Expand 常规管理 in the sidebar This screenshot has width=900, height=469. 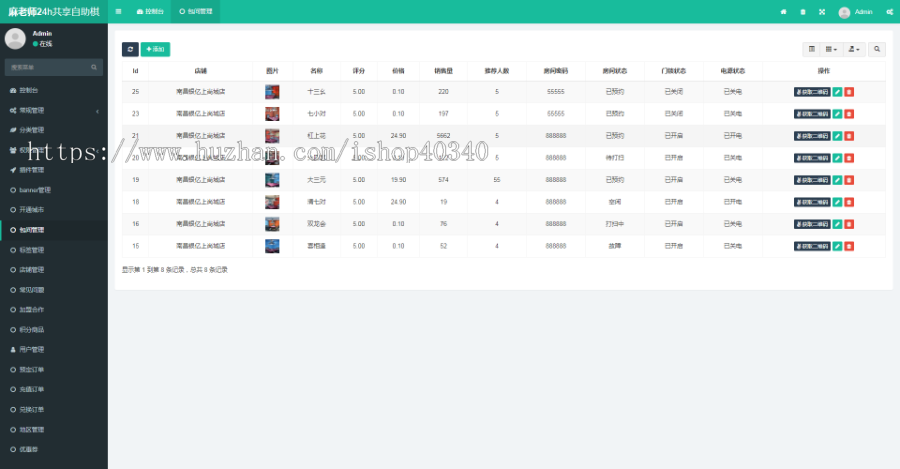pos(54,110)
